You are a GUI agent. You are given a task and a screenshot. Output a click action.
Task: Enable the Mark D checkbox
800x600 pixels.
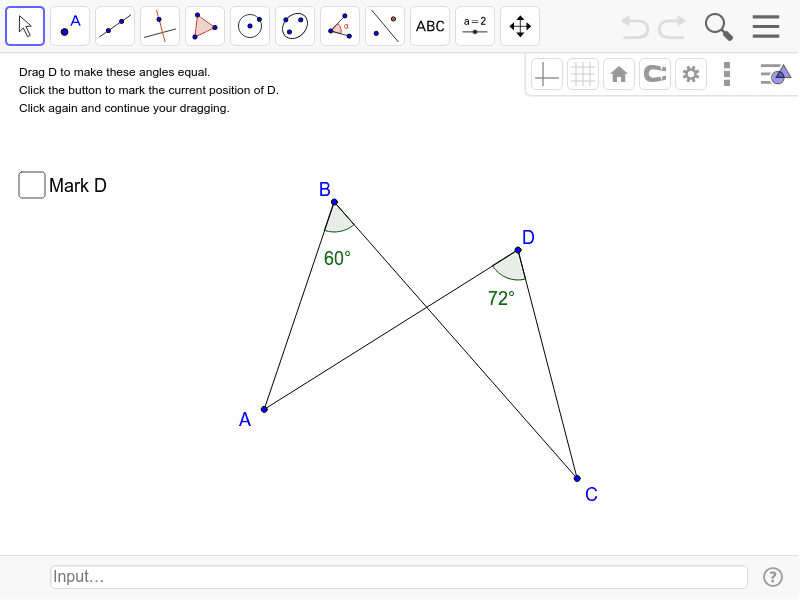pyautogui.click(x=31, y=184)
